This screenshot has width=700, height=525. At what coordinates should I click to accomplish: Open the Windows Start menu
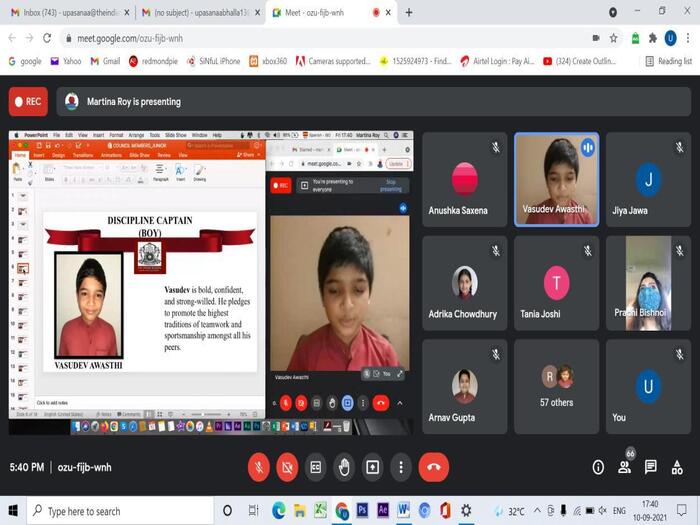[13, 511]
